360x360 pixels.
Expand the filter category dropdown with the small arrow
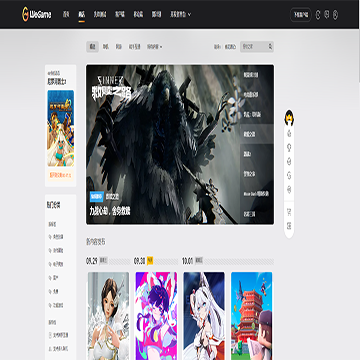tap(155, 47)
